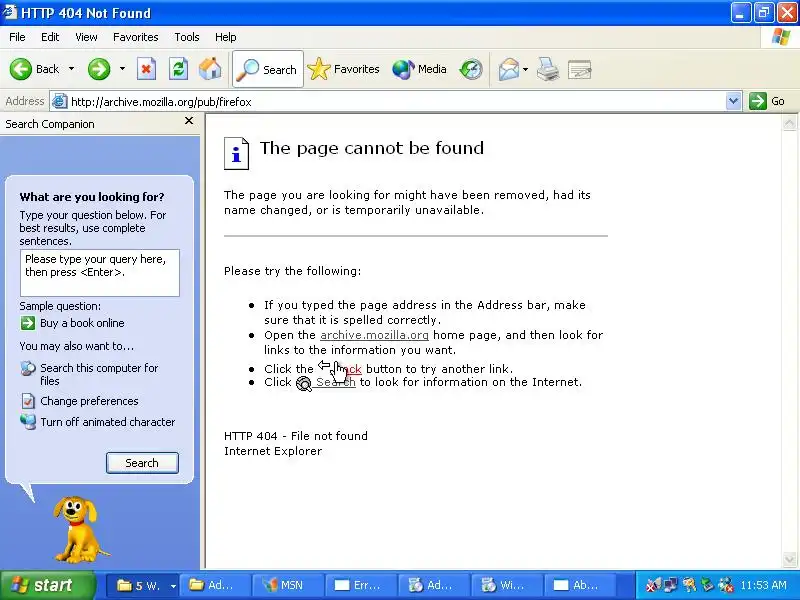800x600 pixels.
Task: Click the Search Companion Search button
Action: pos(142,463)
